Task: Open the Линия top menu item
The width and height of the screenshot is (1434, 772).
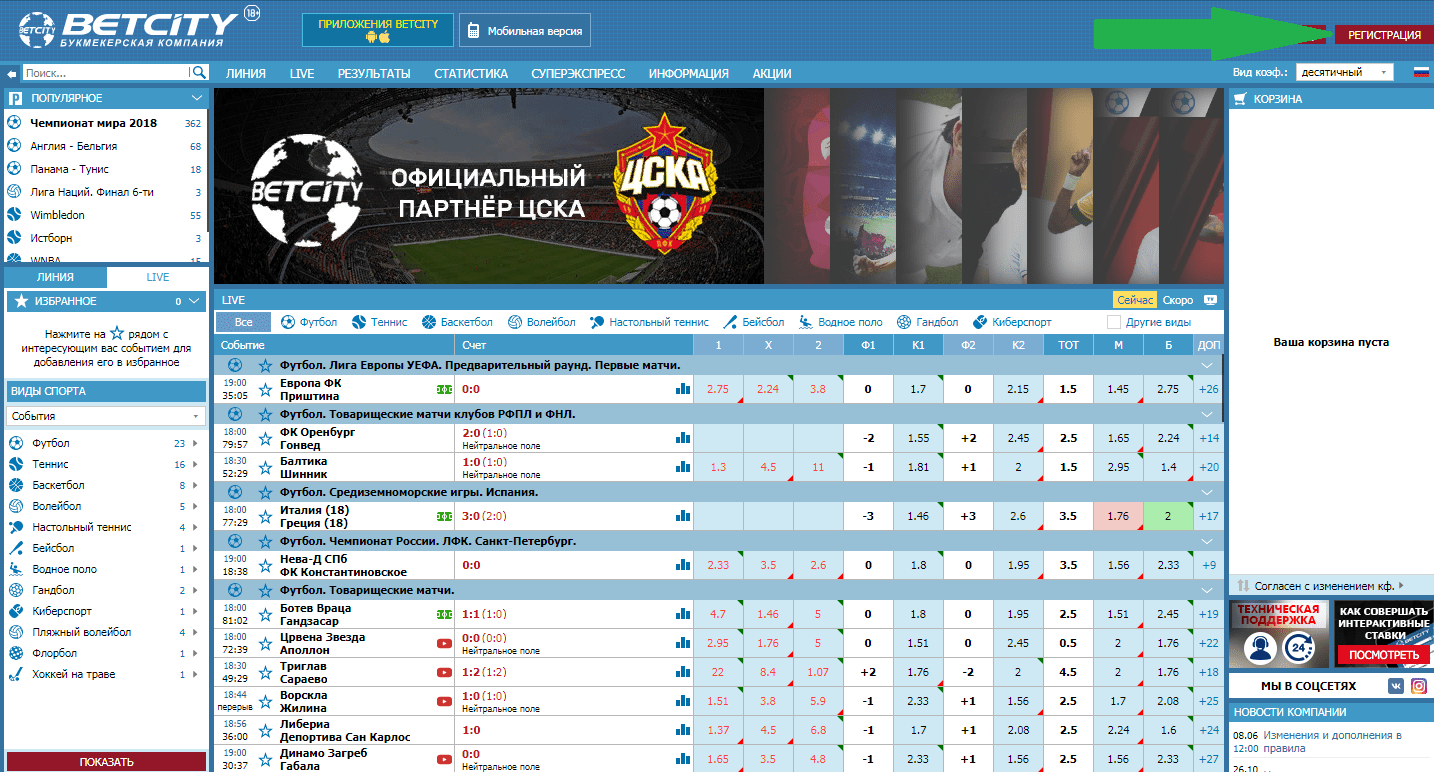Action: (246, 73)
